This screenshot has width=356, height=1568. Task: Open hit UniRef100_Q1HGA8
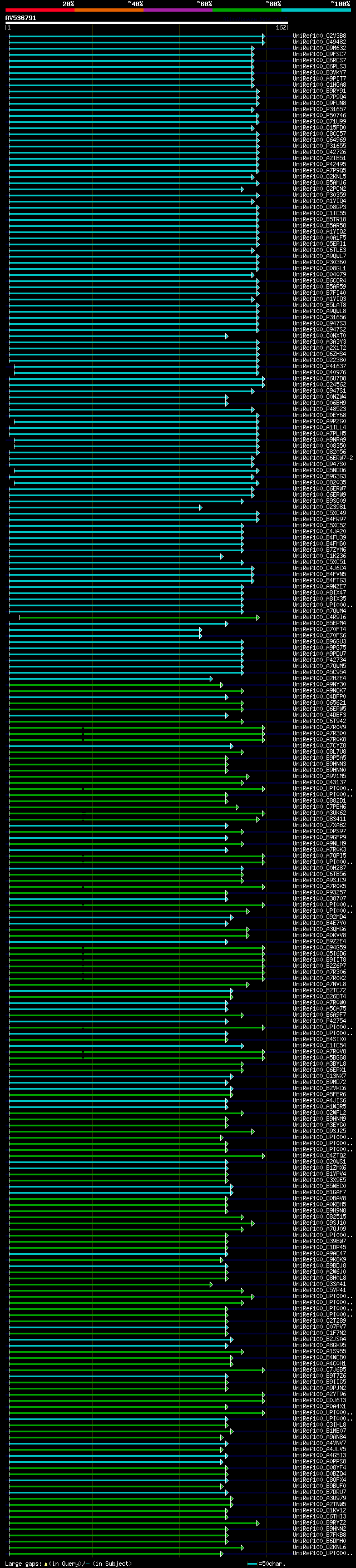click(x=319, y=85)
